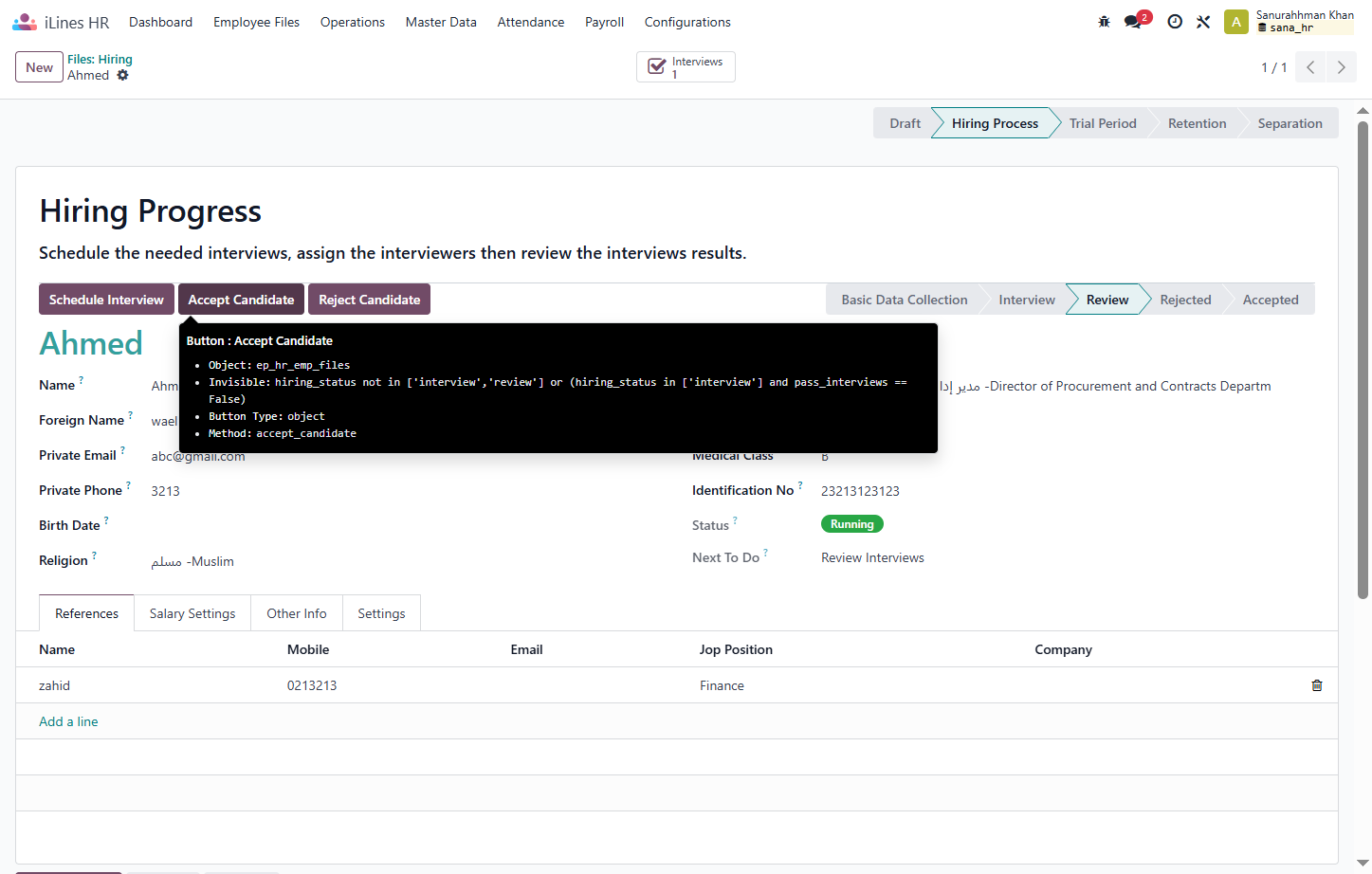Click the Accept Candidate button

[241, 300]
